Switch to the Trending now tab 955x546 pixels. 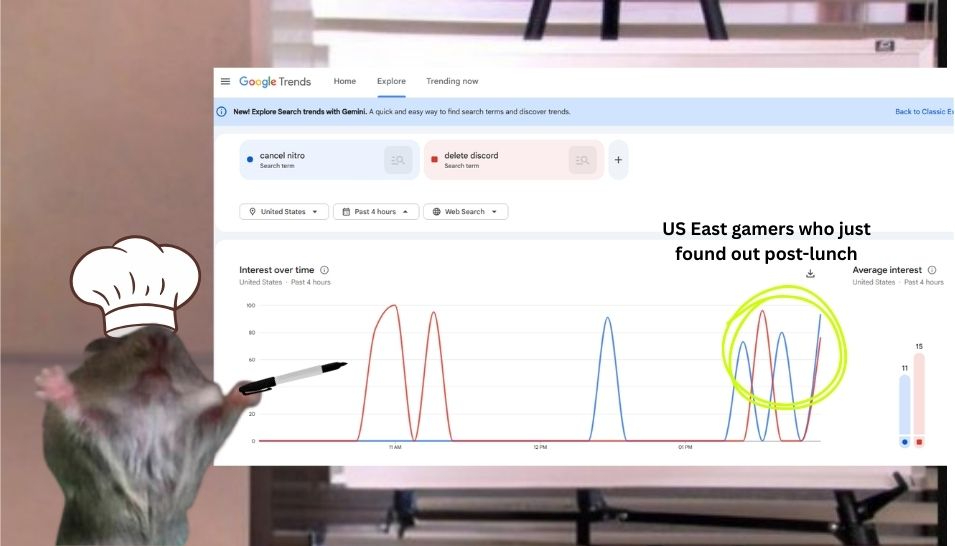(x=452, y=82)
